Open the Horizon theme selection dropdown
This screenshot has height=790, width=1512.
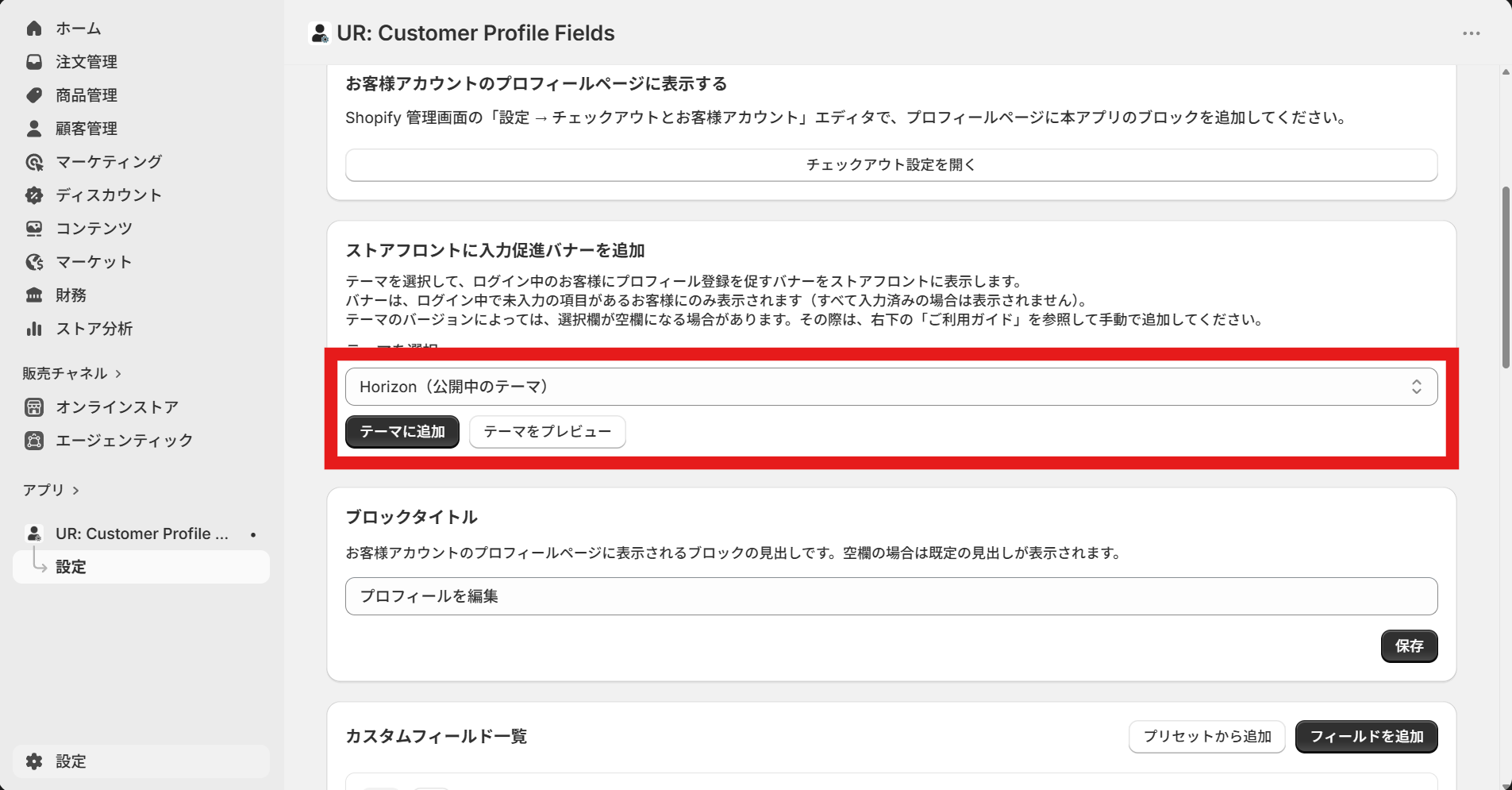891,387
